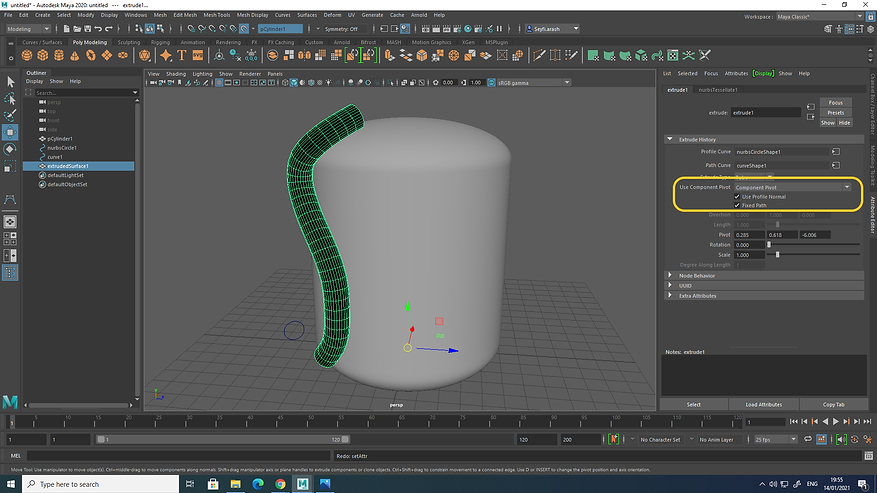
Task: Open the viewport Shading menu
Action: point(176,74)
